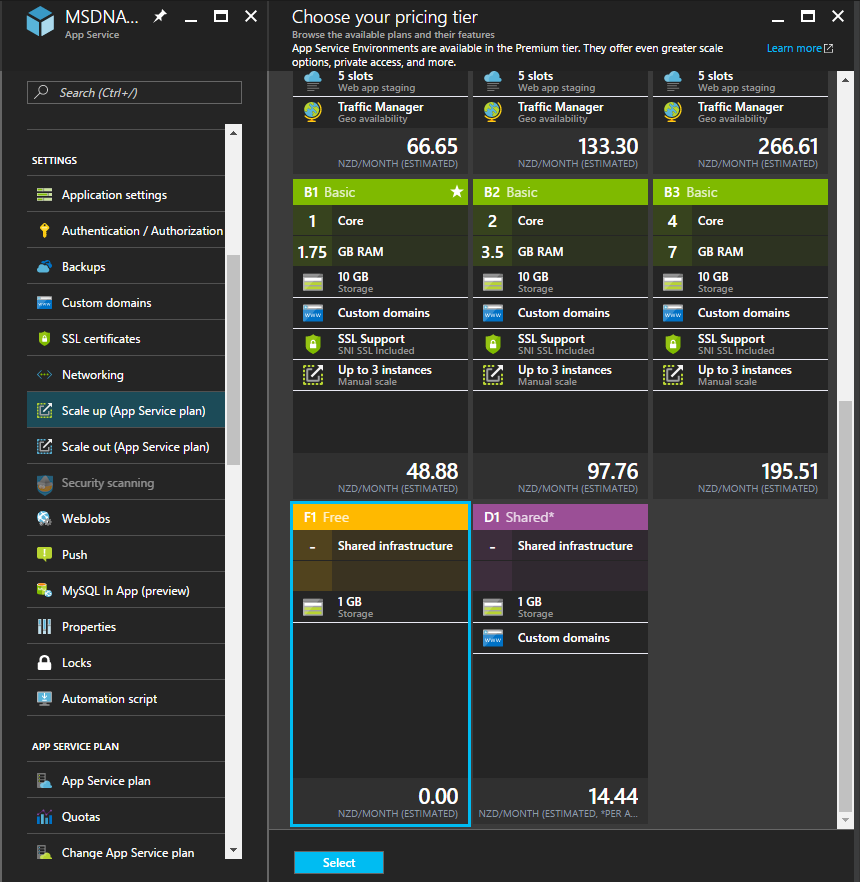Click the 0.00 NZD/month price
The width and height of the screenshot is (860, 882).
click(438, 796)
